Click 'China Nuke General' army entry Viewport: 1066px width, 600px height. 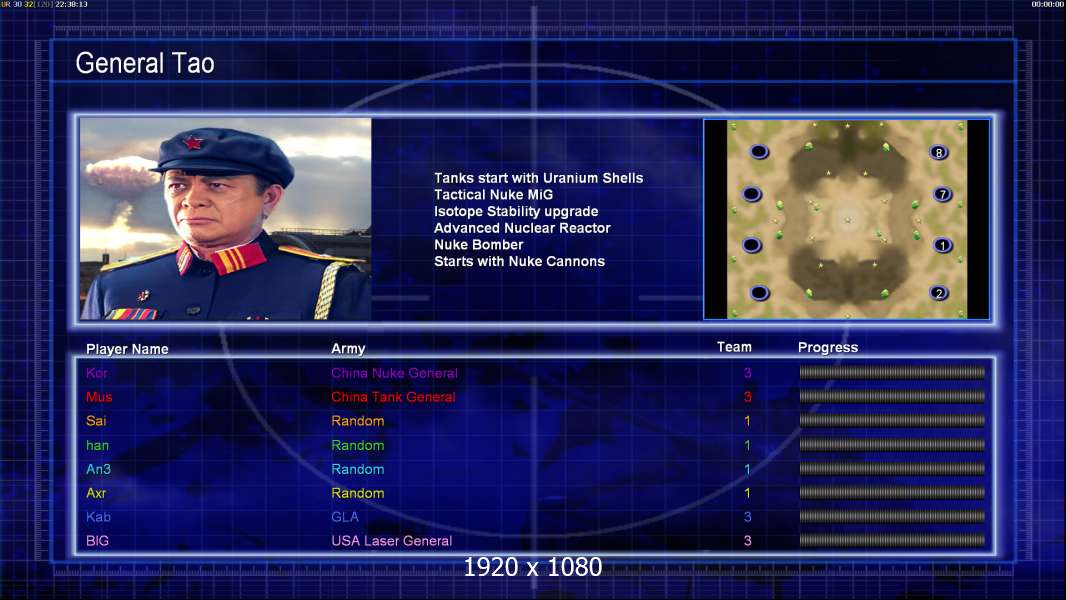coord(394,373)
